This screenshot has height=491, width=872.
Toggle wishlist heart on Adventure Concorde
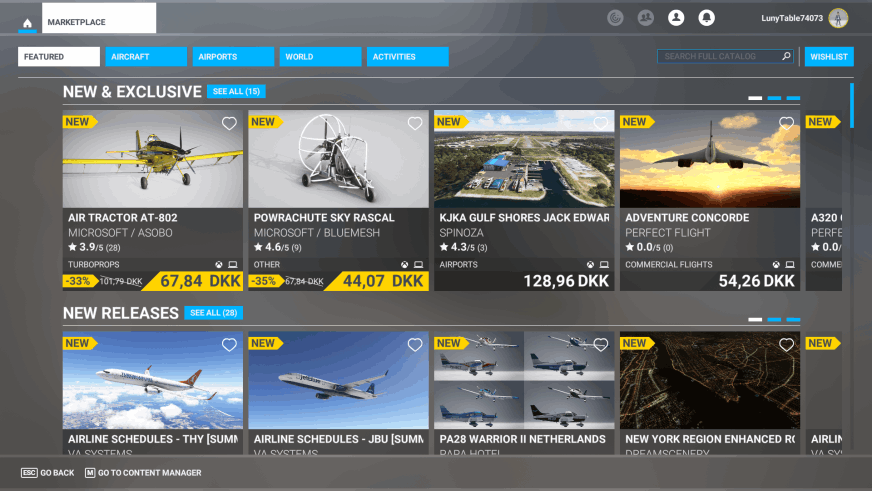pyautogui.click(x=786, y=124)
